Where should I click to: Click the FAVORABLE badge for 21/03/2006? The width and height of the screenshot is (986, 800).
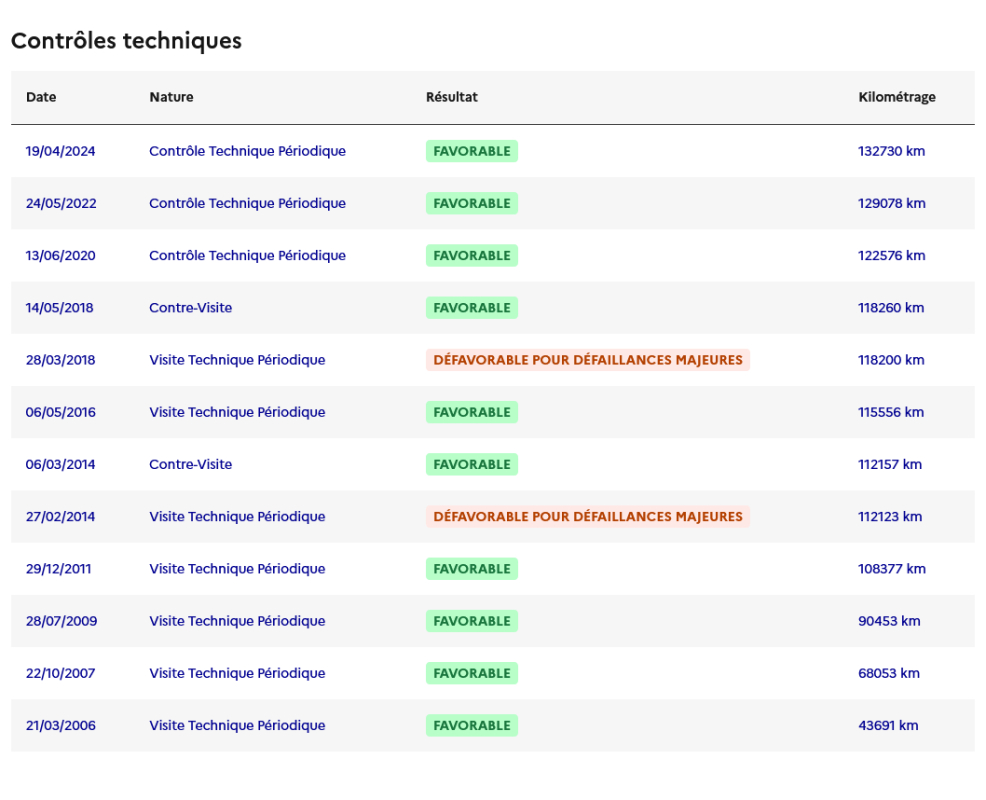pyautogui.click(x=472, y=725)
